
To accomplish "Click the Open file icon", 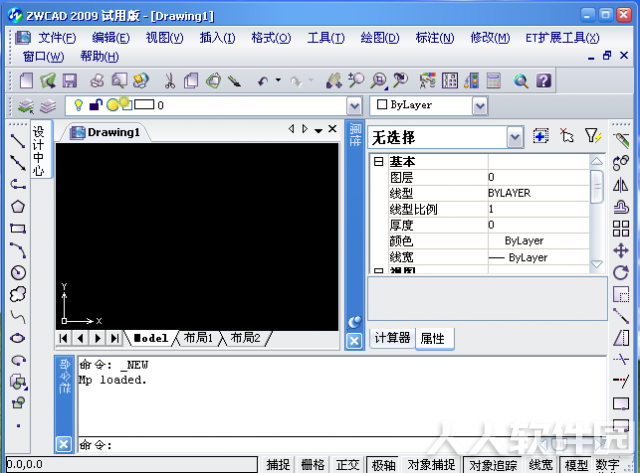I will (x=48, y=80).
